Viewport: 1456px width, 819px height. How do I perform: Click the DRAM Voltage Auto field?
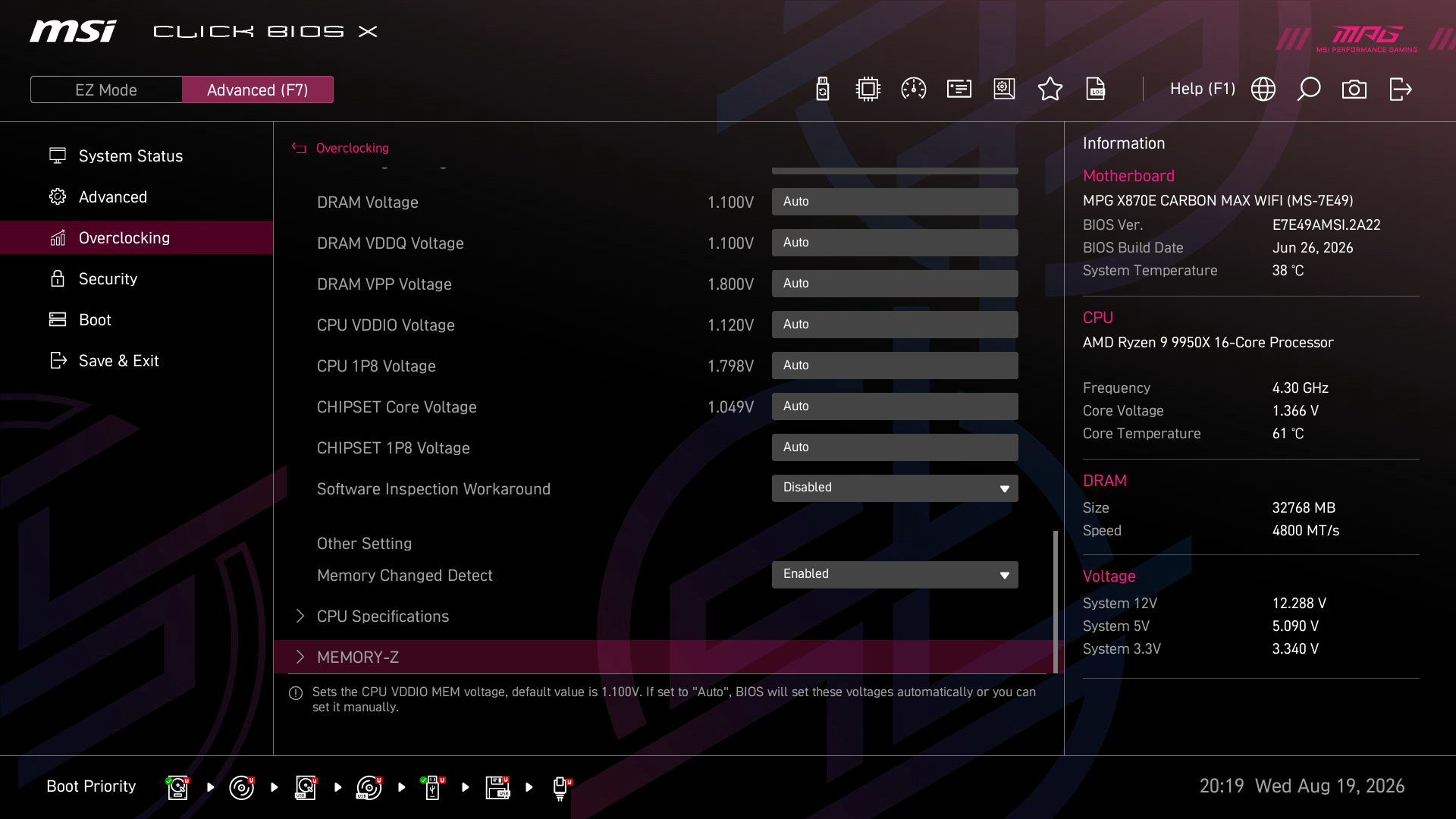point(895,202)
